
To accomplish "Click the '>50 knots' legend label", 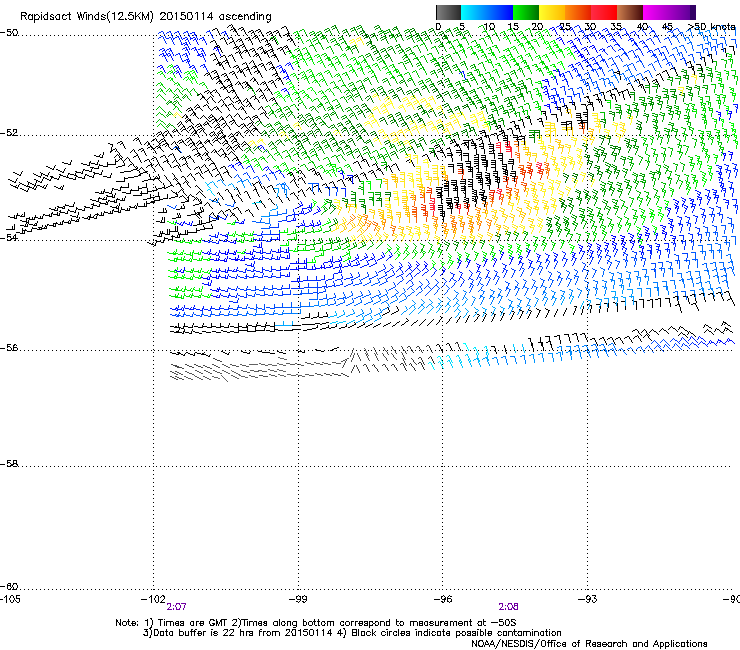I will click(711, 27).
